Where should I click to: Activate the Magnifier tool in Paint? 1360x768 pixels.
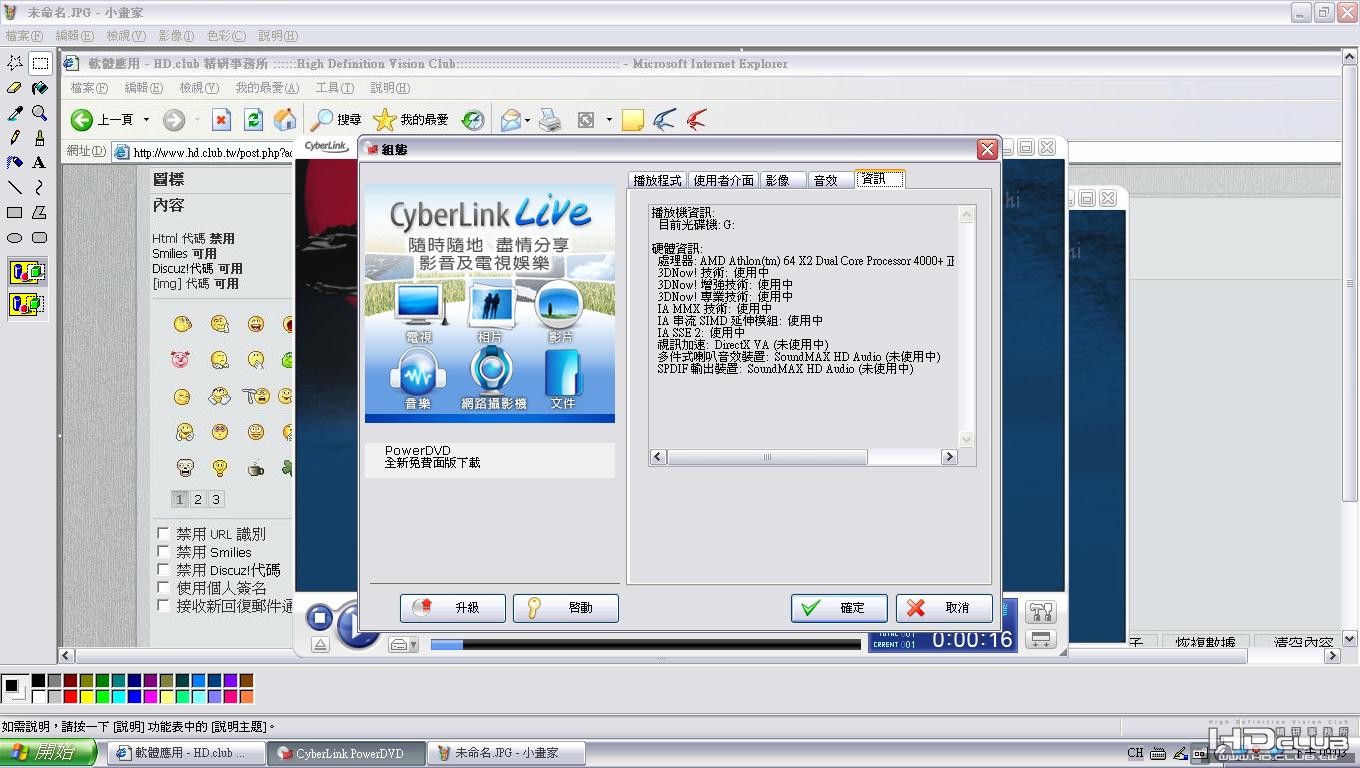[x=40, y=113]
